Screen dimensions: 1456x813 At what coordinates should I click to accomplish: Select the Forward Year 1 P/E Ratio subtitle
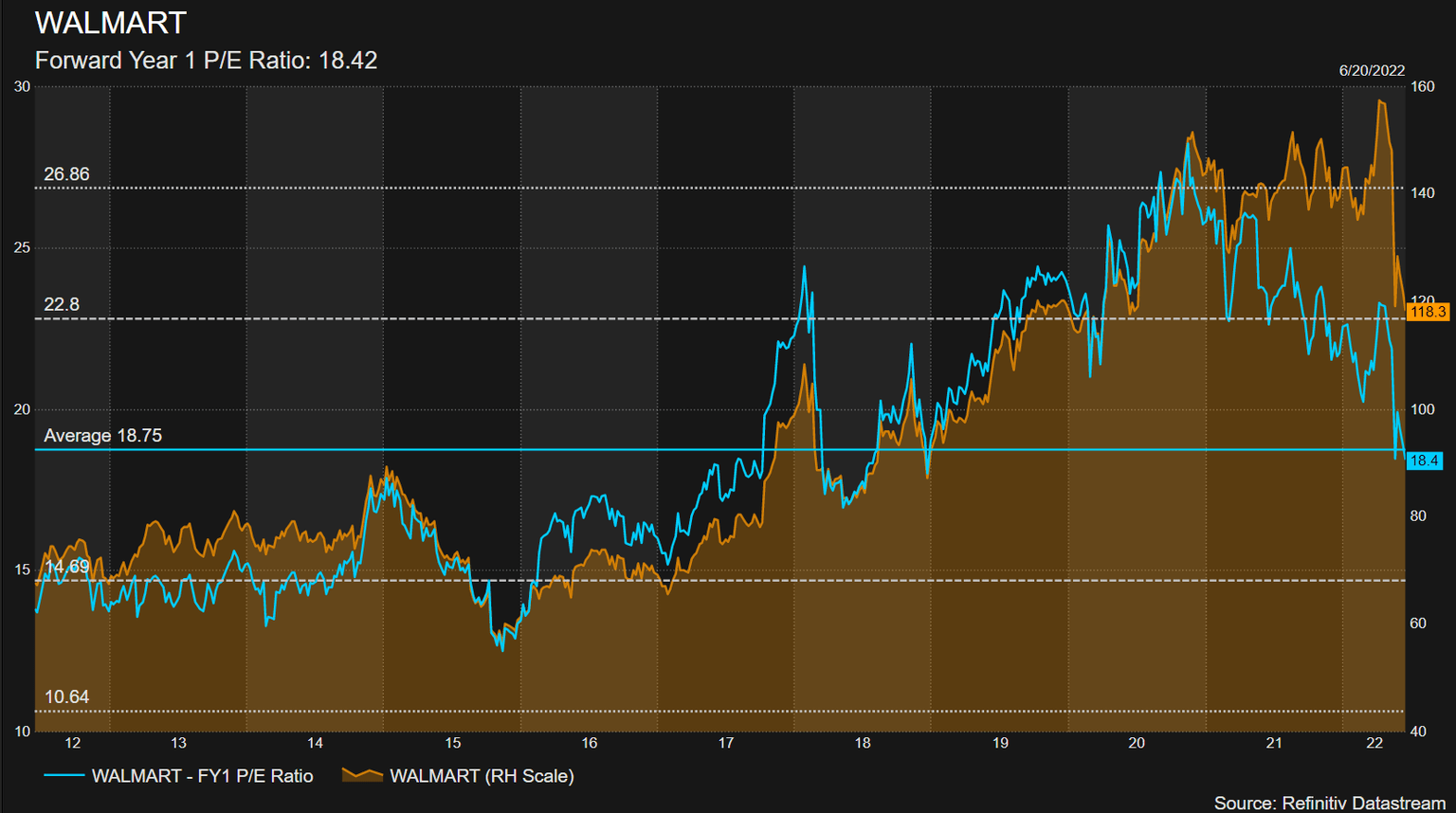[x=206, y=61]
